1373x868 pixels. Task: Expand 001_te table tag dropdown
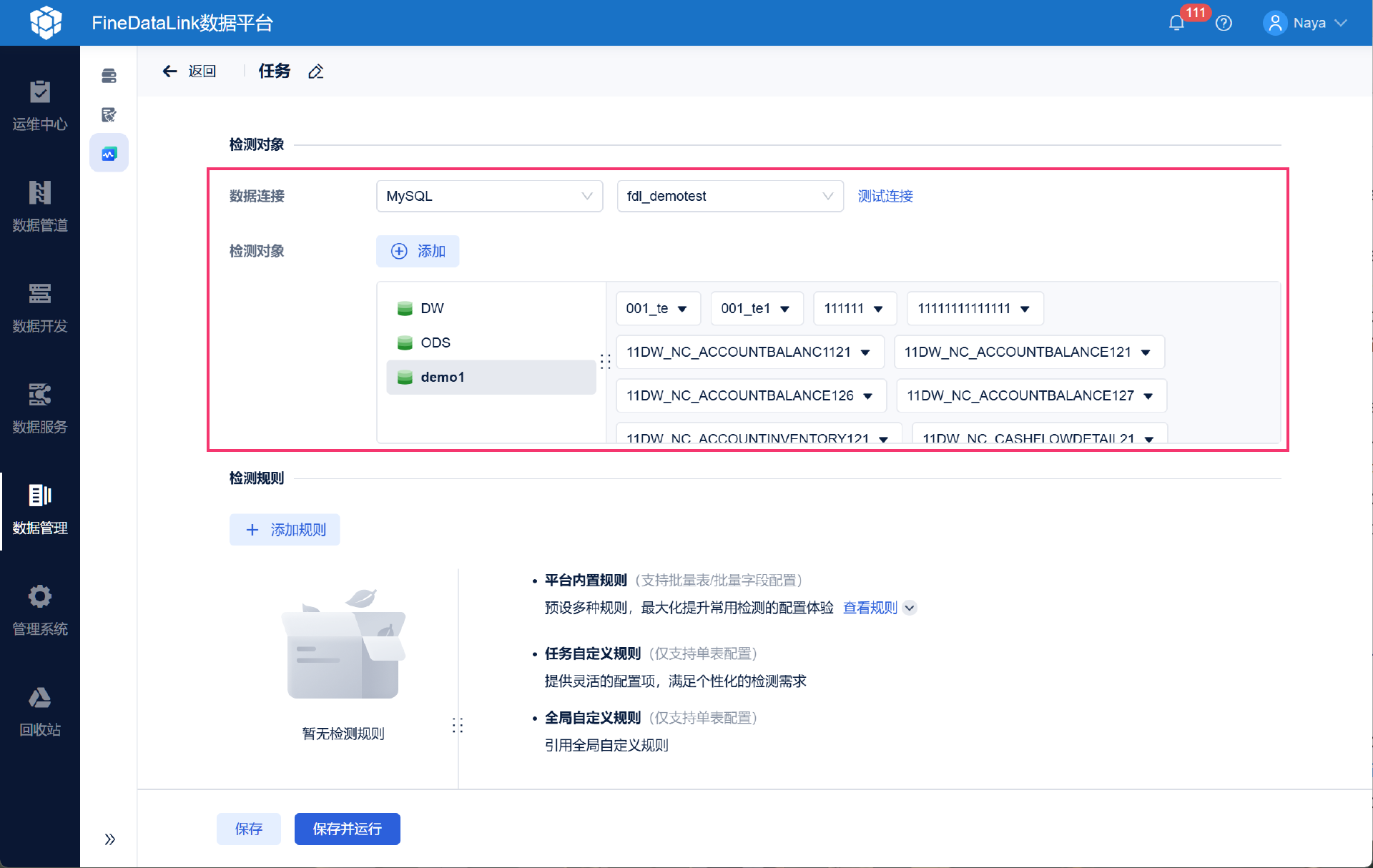[x=681, y=309]
